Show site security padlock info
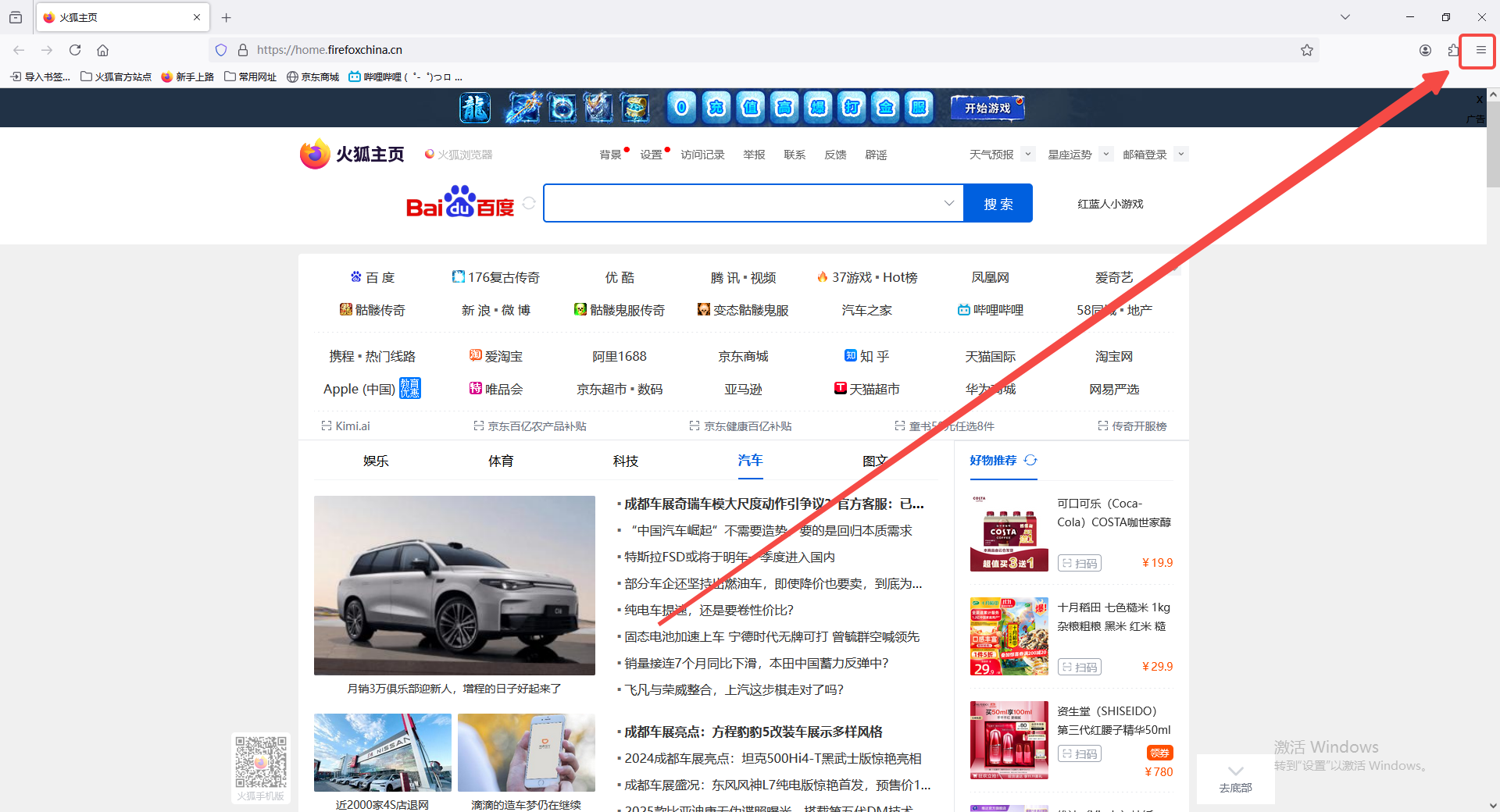 (x=243, y=50)
